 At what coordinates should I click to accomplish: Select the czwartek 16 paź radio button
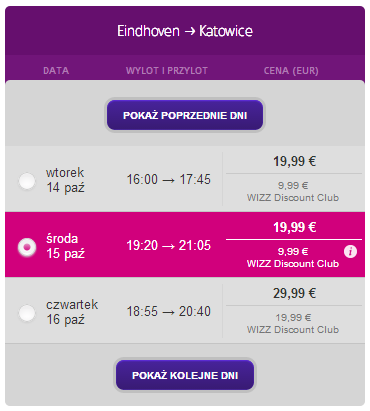27,313
